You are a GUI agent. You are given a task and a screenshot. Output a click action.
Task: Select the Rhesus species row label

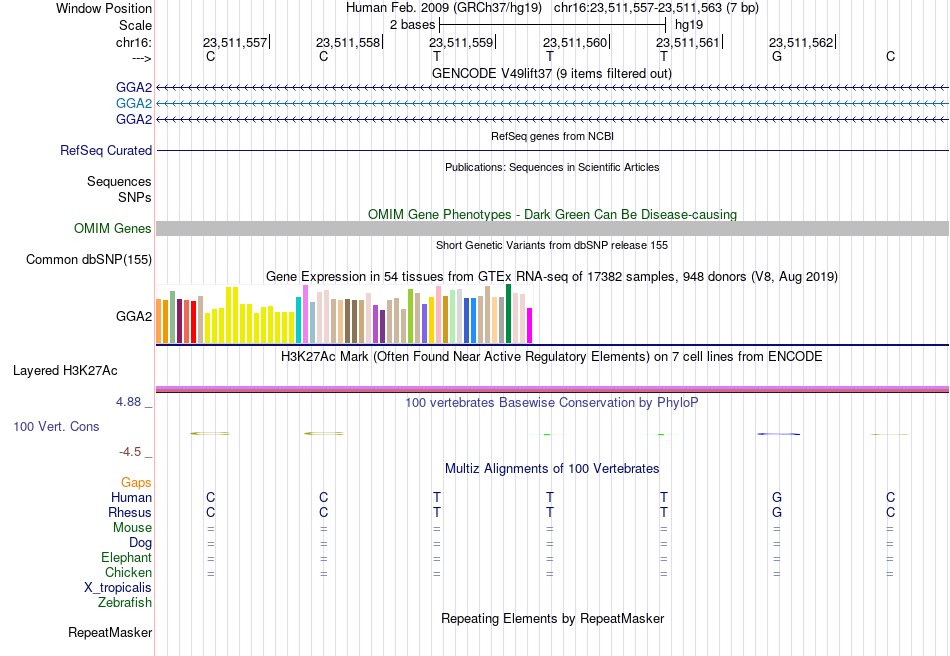[x=130, y=512]
